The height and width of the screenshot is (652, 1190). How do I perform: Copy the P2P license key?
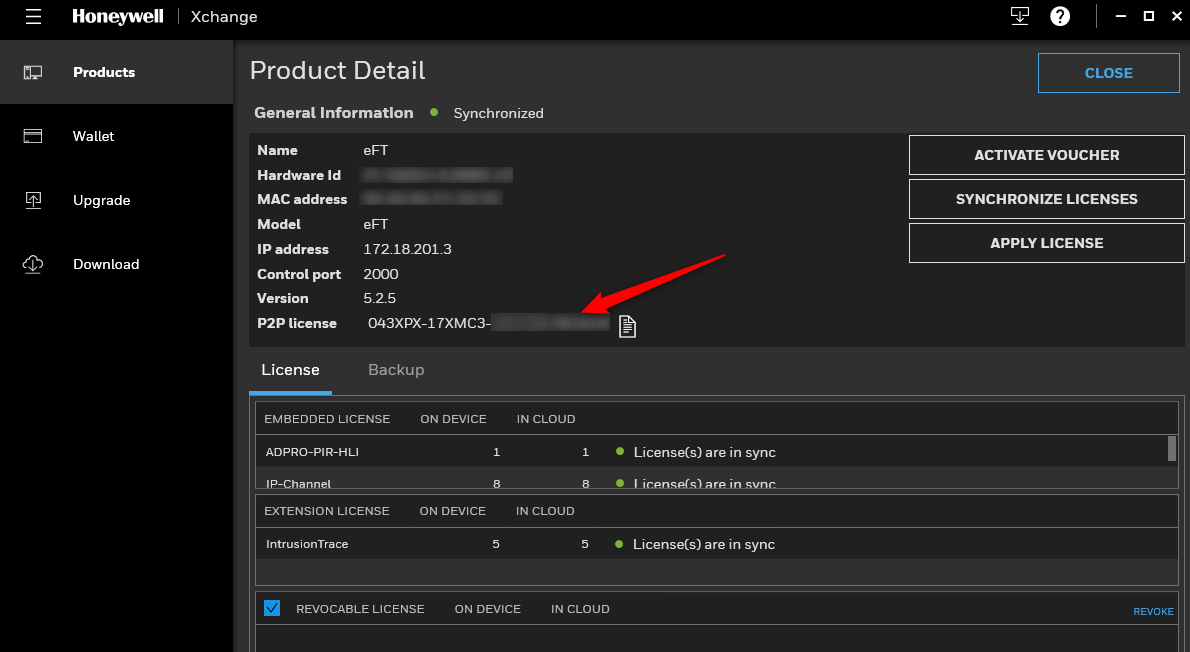pyautogui.click(x=627, y=326)
